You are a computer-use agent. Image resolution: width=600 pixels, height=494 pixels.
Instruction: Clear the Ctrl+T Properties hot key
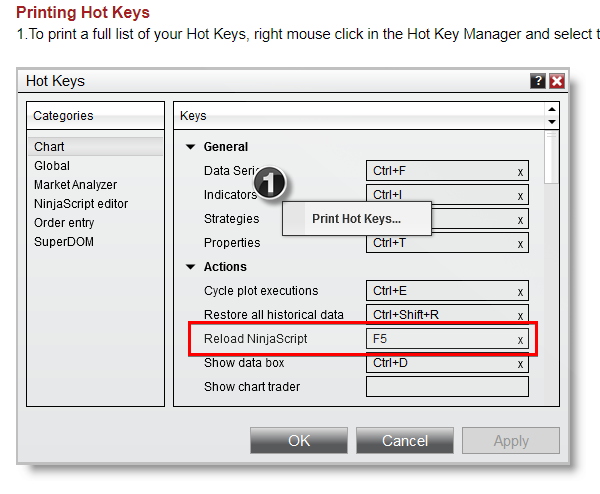[520, 243]
